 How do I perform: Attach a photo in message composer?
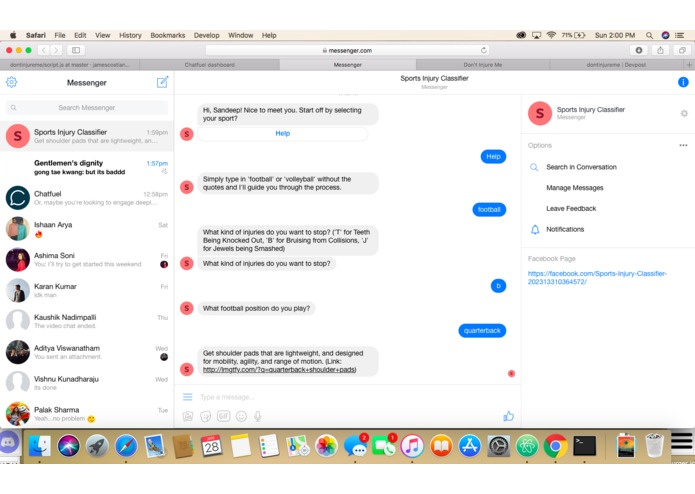[x=188, y=416]
